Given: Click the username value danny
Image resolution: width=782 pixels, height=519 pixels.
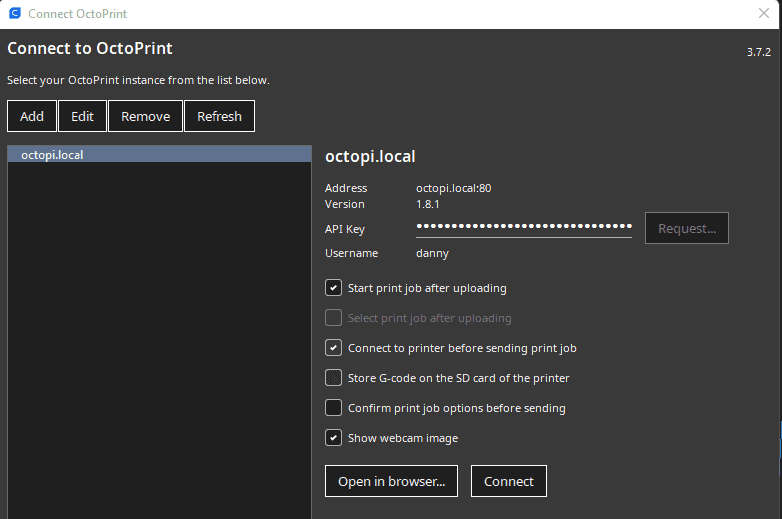Looking at the screenshot, I should point(432,253).
